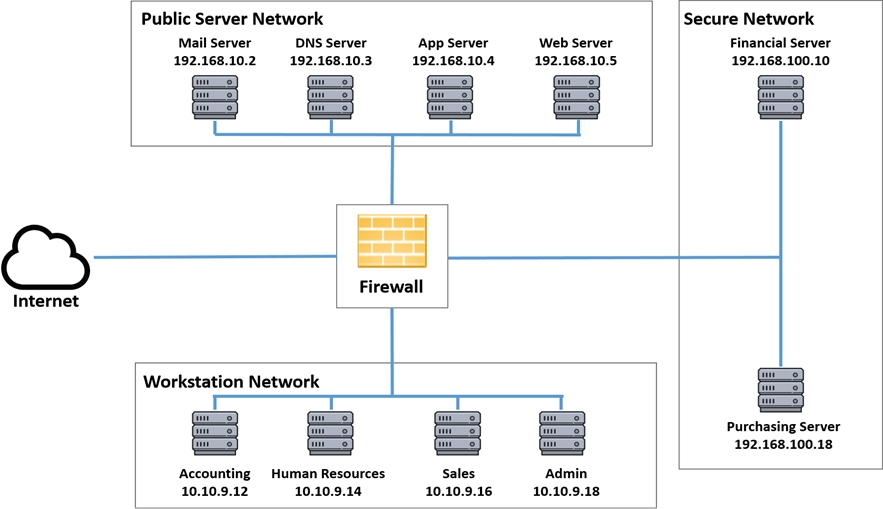Click IP address 192.168.10.2
The height and width of the screenshot is (509, 883).
[215, 60]
